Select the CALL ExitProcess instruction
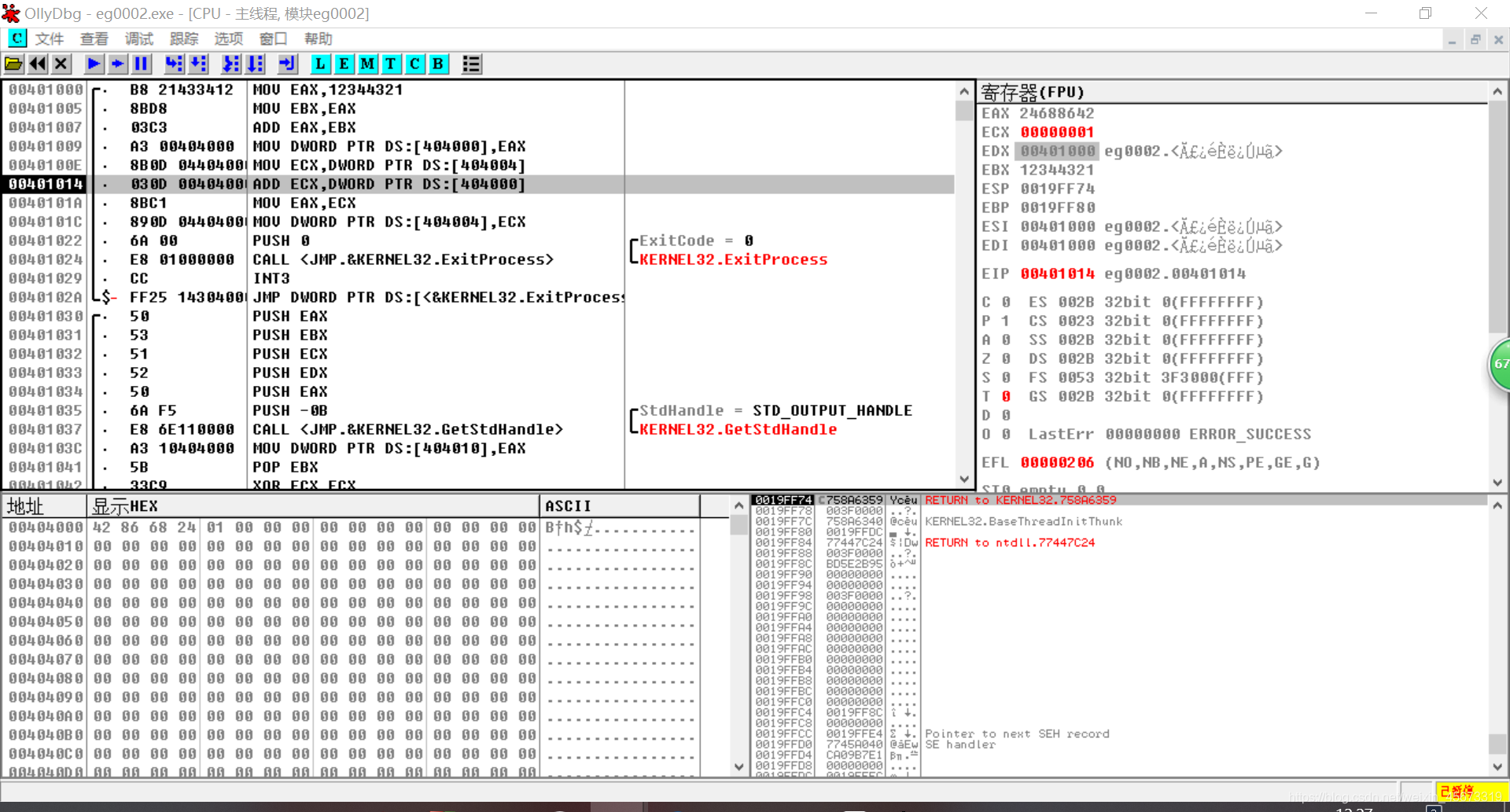Screen dimensions: 1510x812 477,259
